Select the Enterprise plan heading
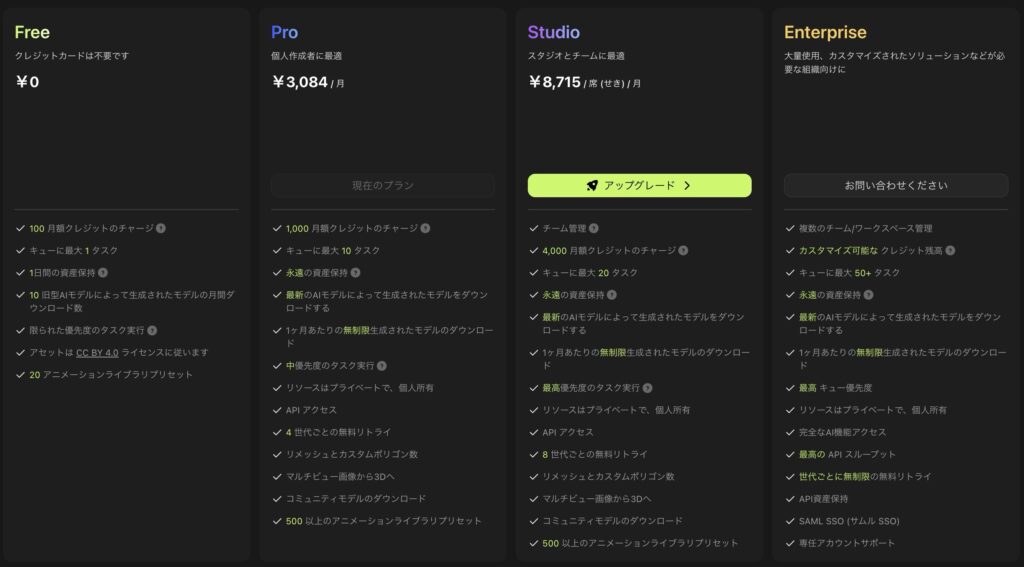Viewport: 1024px width, 567px height. click(825, 32)
